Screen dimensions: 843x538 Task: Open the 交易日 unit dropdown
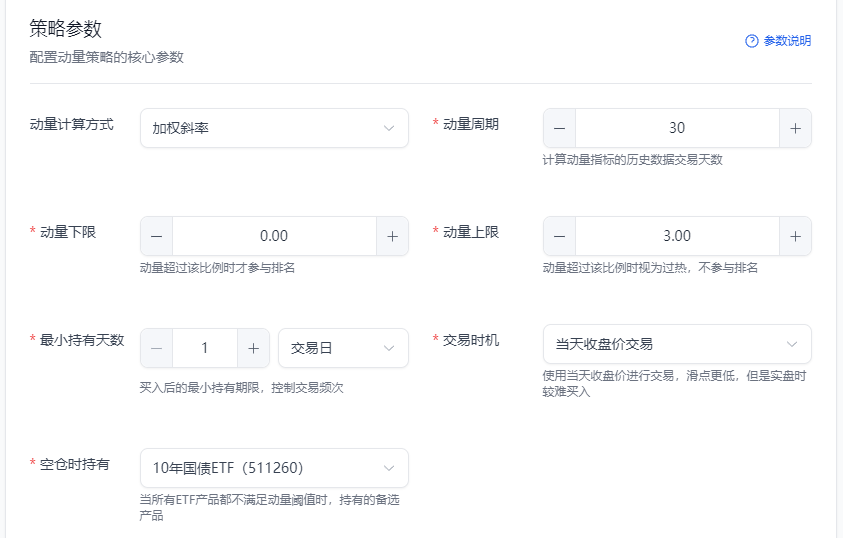pos(342,348)
